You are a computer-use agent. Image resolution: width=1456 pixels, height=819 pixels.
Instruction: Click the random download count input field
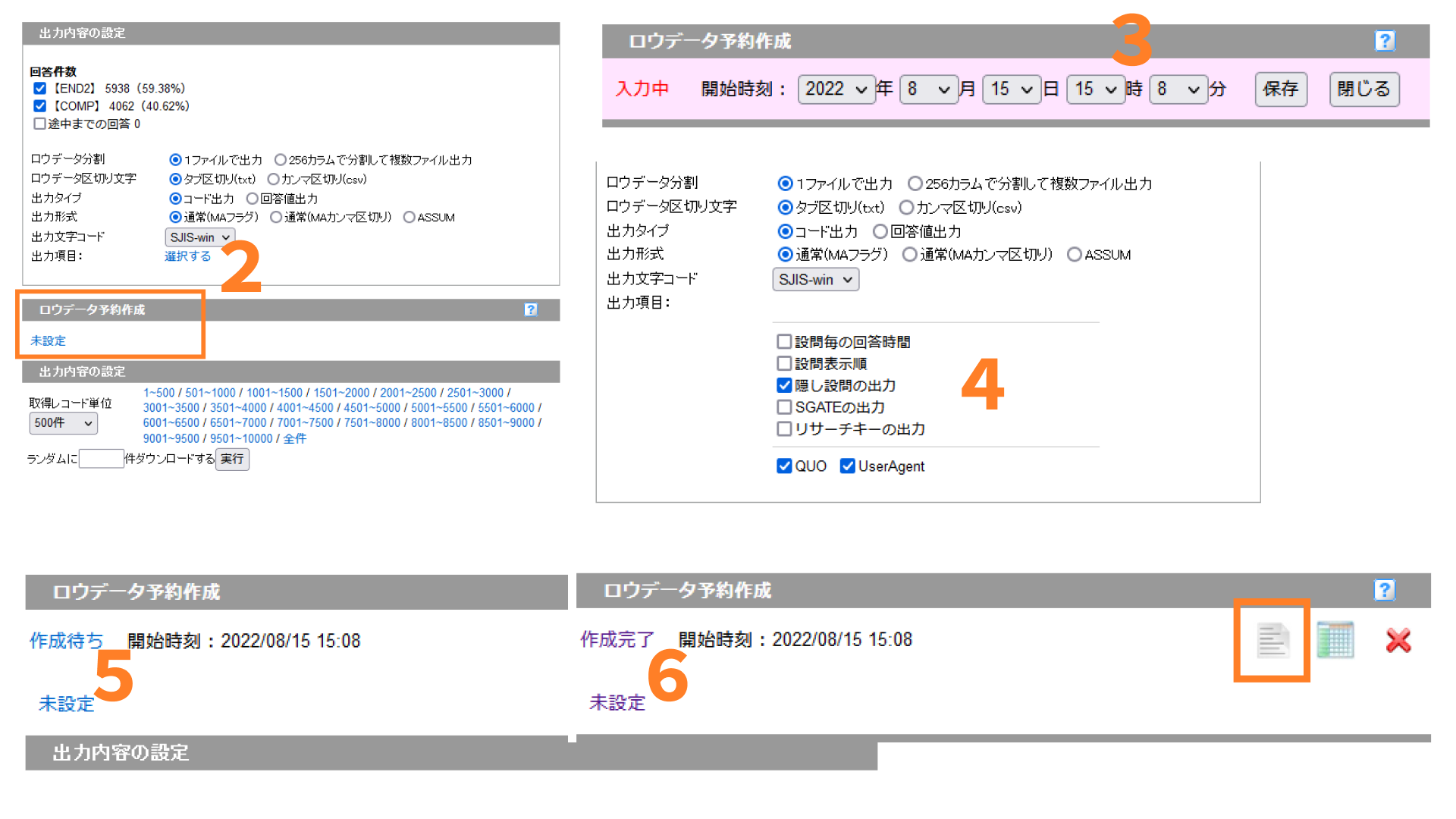pyautogui.click(x=101, y=459)
